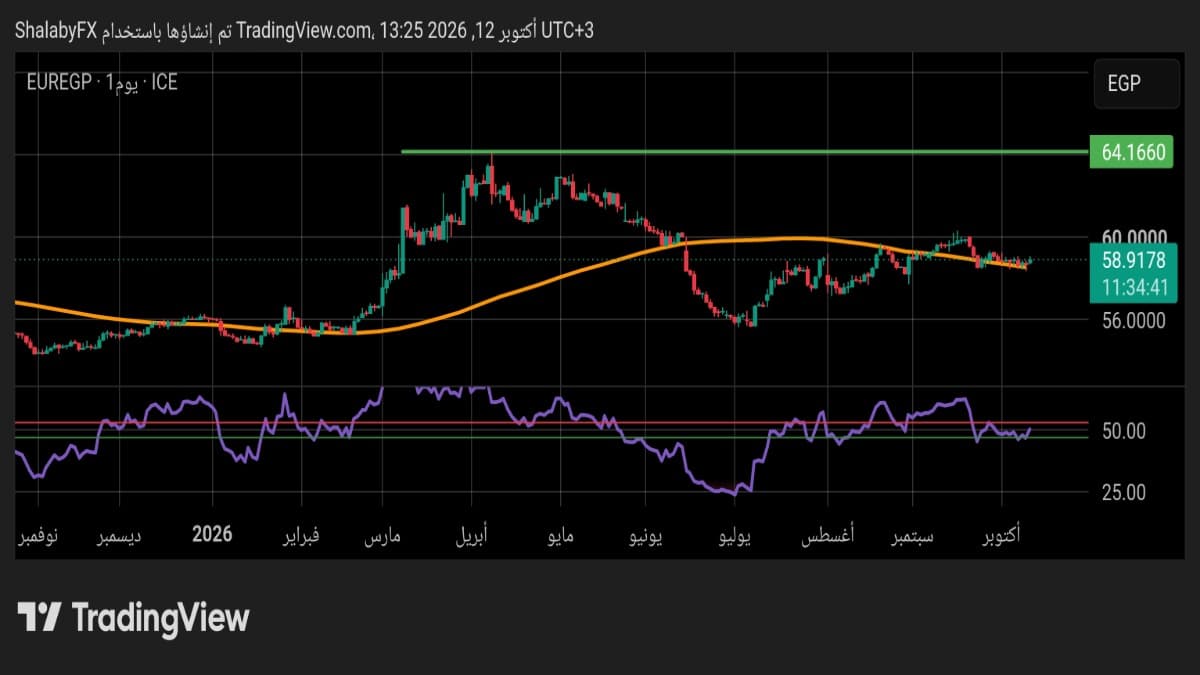Click the ديسمبر month label
This screenshot has height=675, width=1200.
pos(119,535)
